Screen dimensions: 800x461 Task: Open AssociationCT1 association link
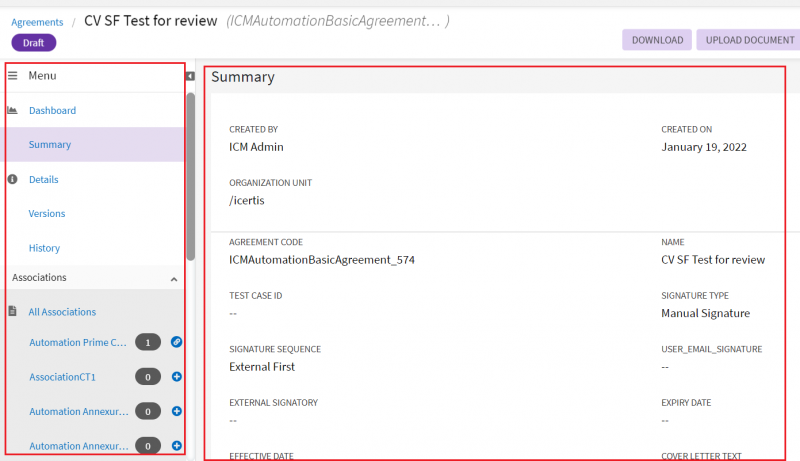click(x=69, y=377)
